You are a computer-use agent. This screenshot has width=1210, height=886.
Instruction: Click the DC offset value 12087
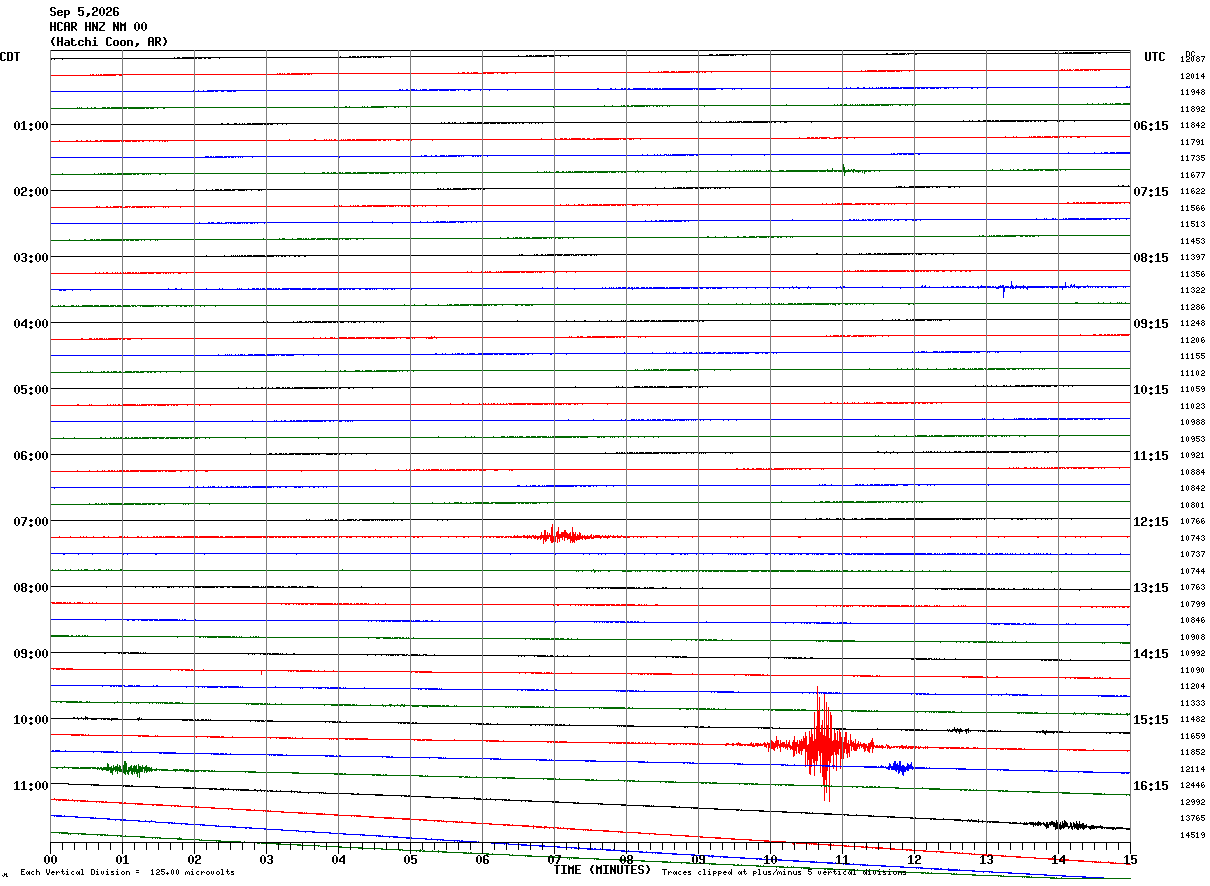pos(1192,60)
